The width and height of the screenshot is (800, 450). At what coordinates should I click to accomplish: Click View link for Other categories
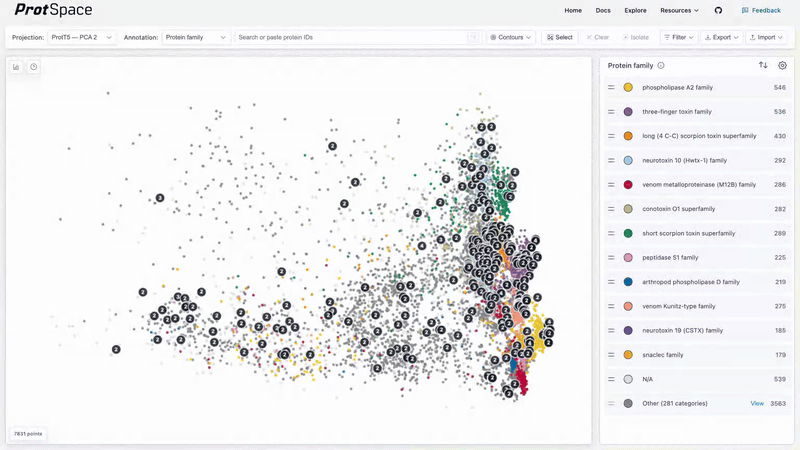coord(757,403)
